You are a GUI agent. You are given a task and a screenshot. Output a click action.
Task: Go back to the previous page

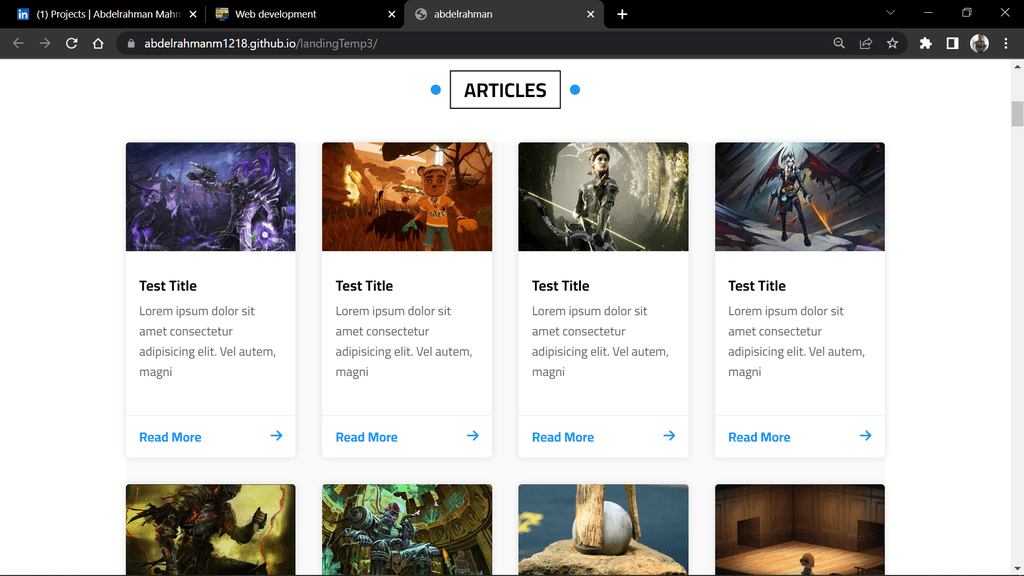click(18, 43)
